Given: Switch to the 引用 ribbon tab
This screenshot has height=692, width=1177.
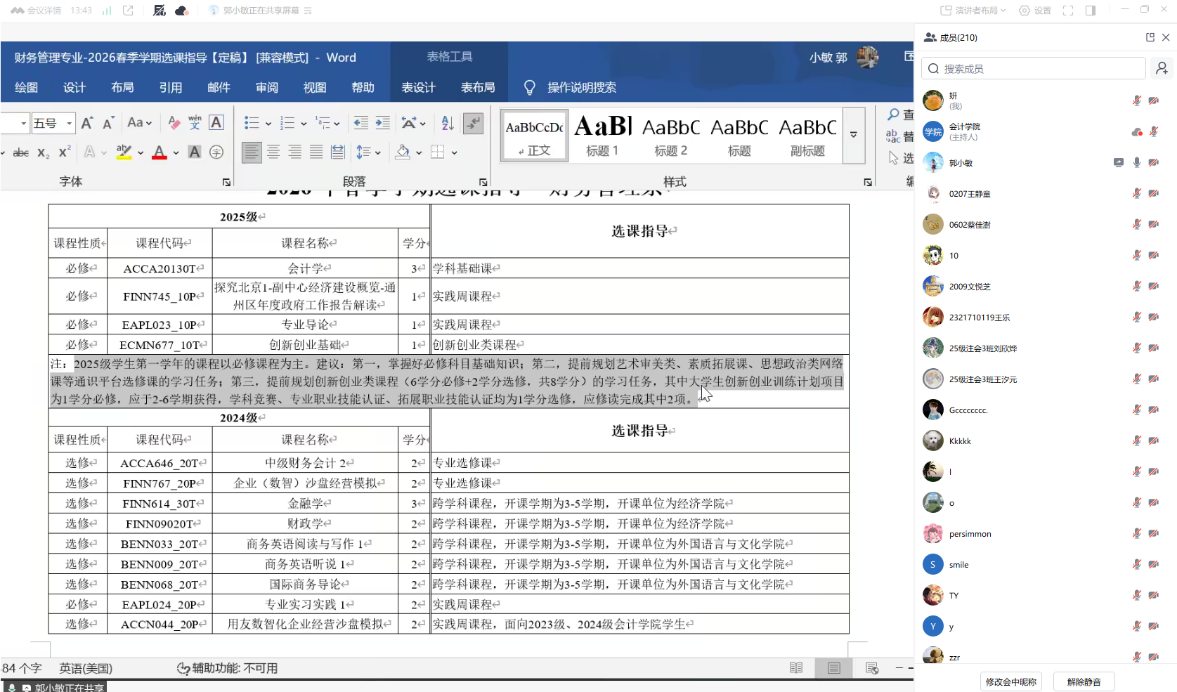Looking at the screenshot, I should point(170,88).
